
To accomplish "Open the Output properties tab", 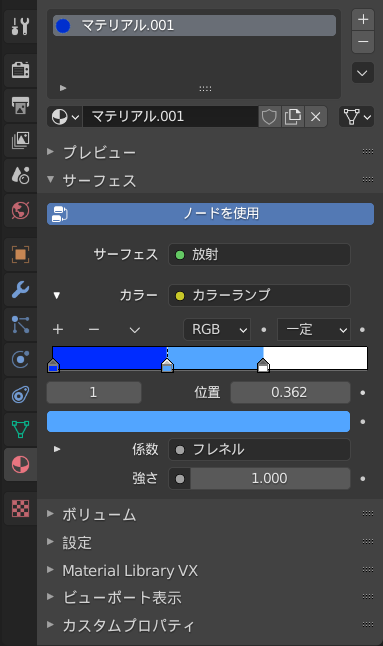I will 20,105.
